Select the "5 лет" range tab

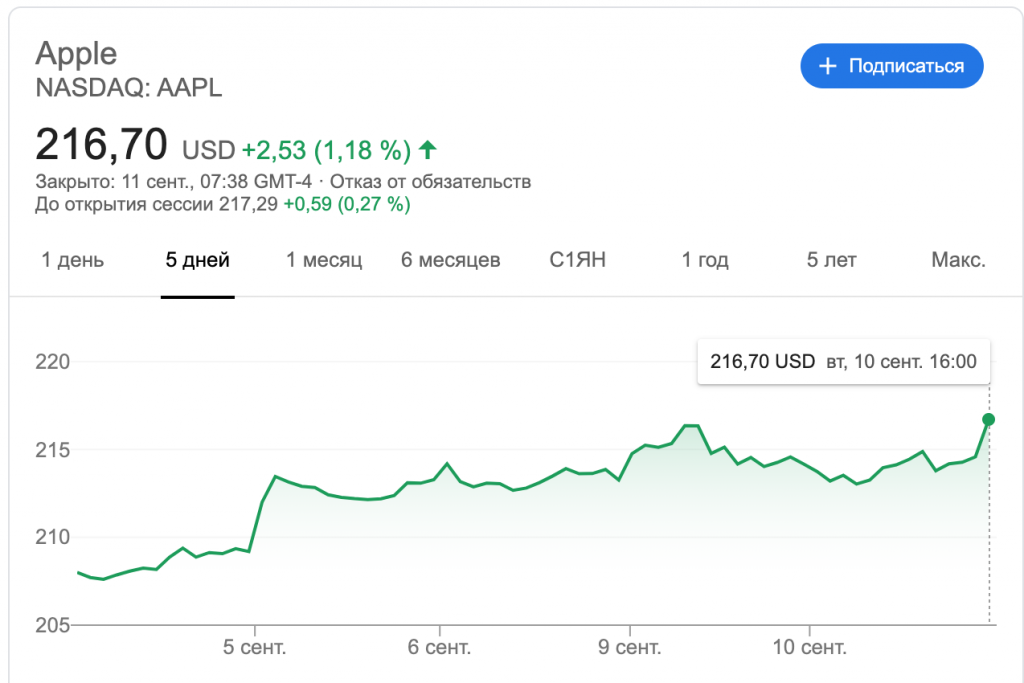(832, 261)
